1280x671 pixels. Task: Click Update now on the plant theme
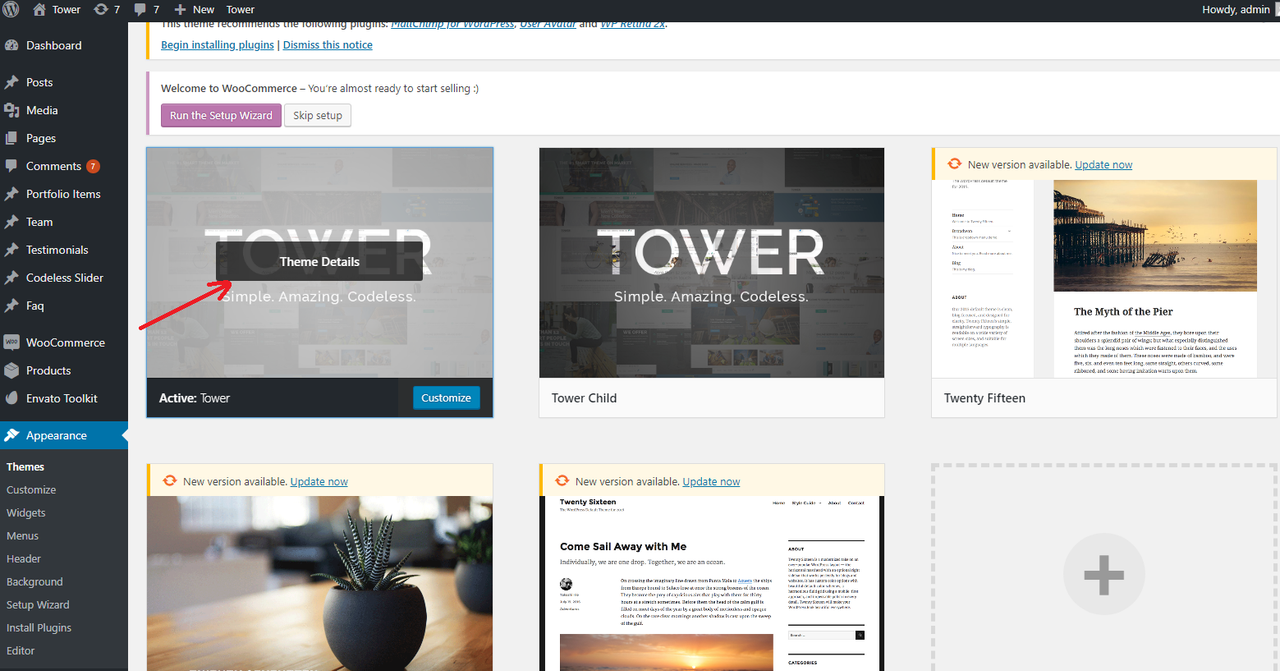point(320,482)
